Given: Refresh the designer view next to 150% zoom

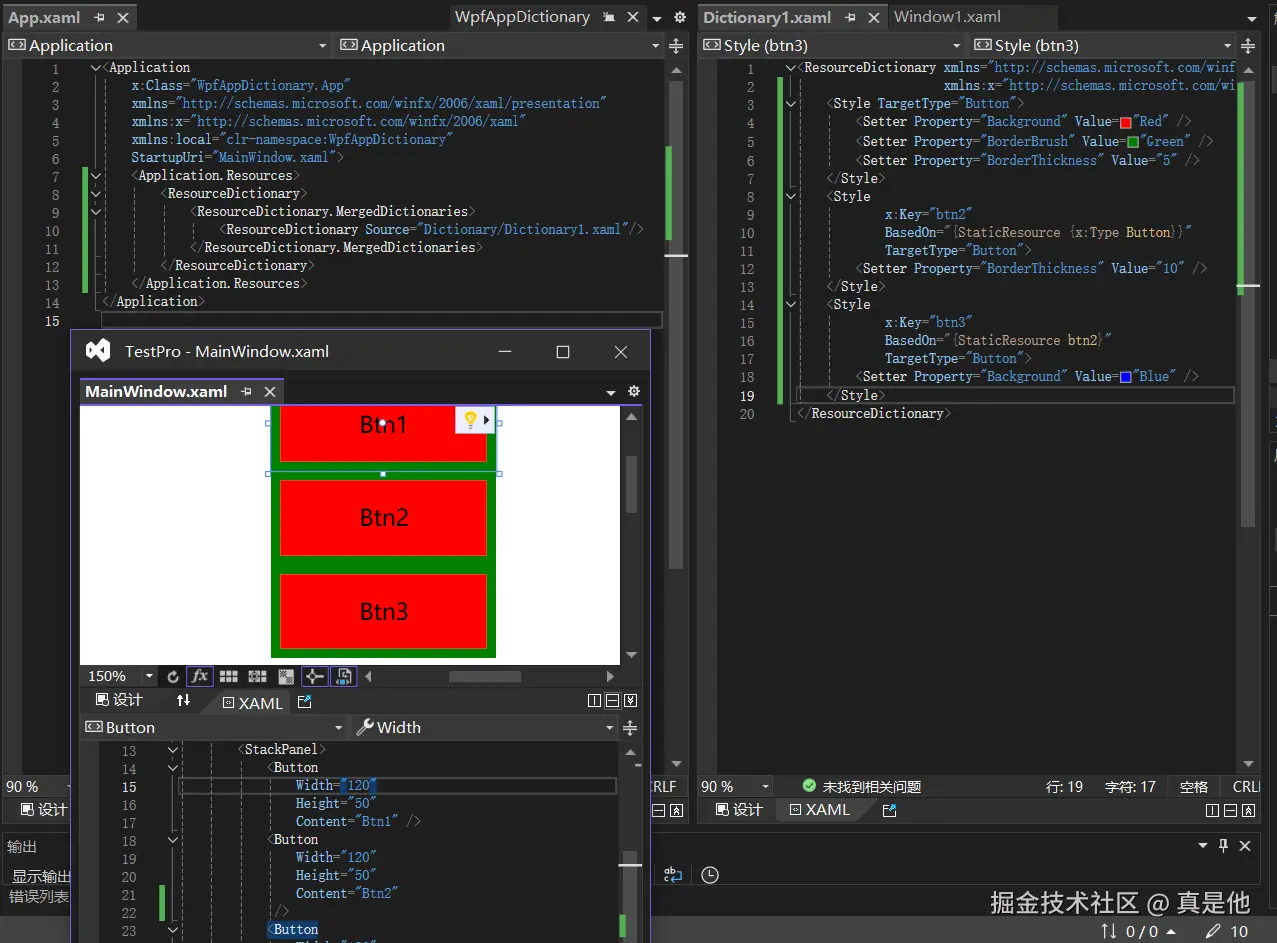Looking at the screenshot, I should point(173,677).
